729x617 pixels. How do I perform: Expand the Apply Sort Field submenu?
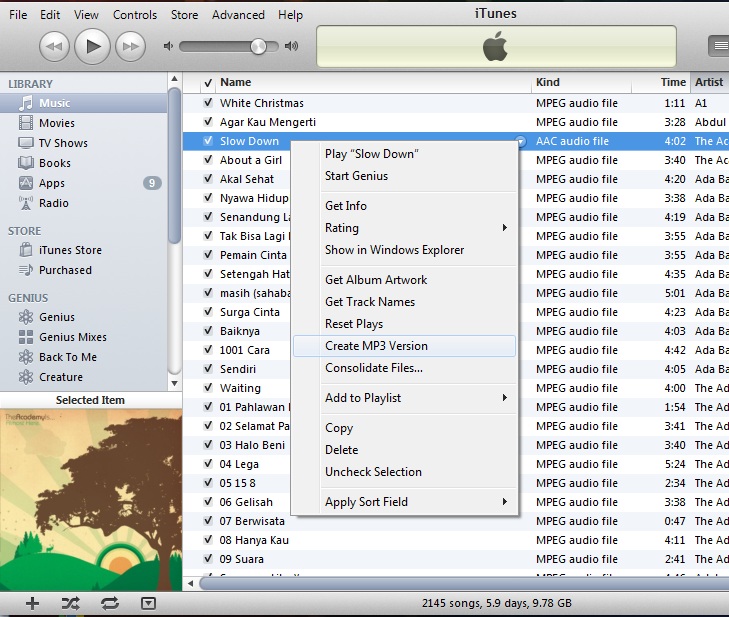tap(405, 502)
